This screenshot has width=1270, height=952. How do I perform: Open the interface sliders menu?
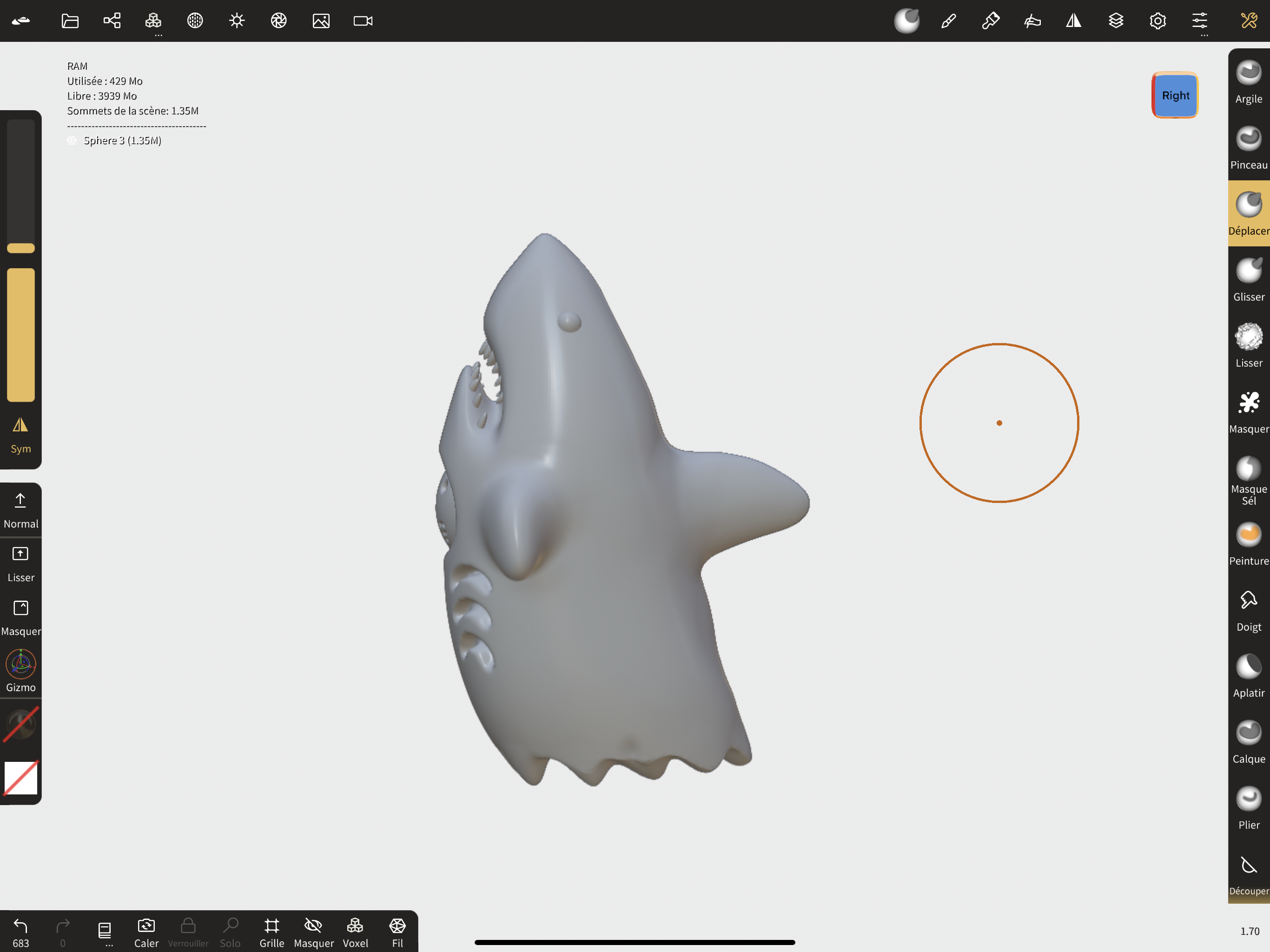click(x=1199, y=20)
